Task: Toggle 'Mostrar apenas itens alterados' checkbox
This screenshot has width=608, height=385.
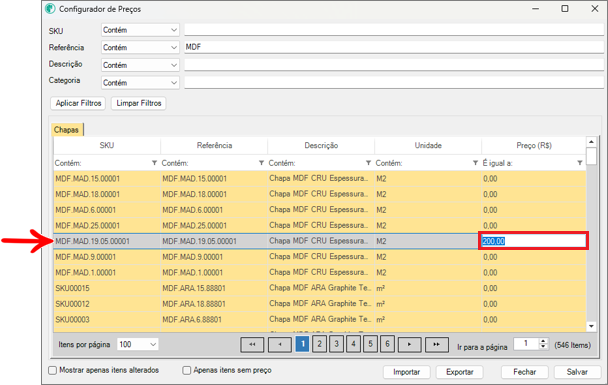Action: (x=53, y=370)
